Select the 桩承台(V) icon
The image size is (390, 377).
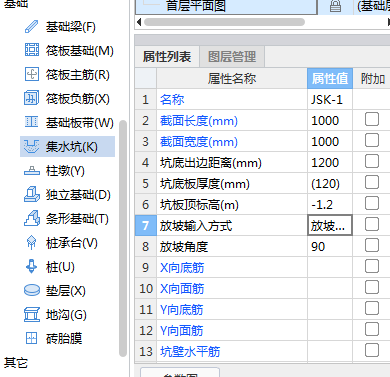(x=32, y=243)
